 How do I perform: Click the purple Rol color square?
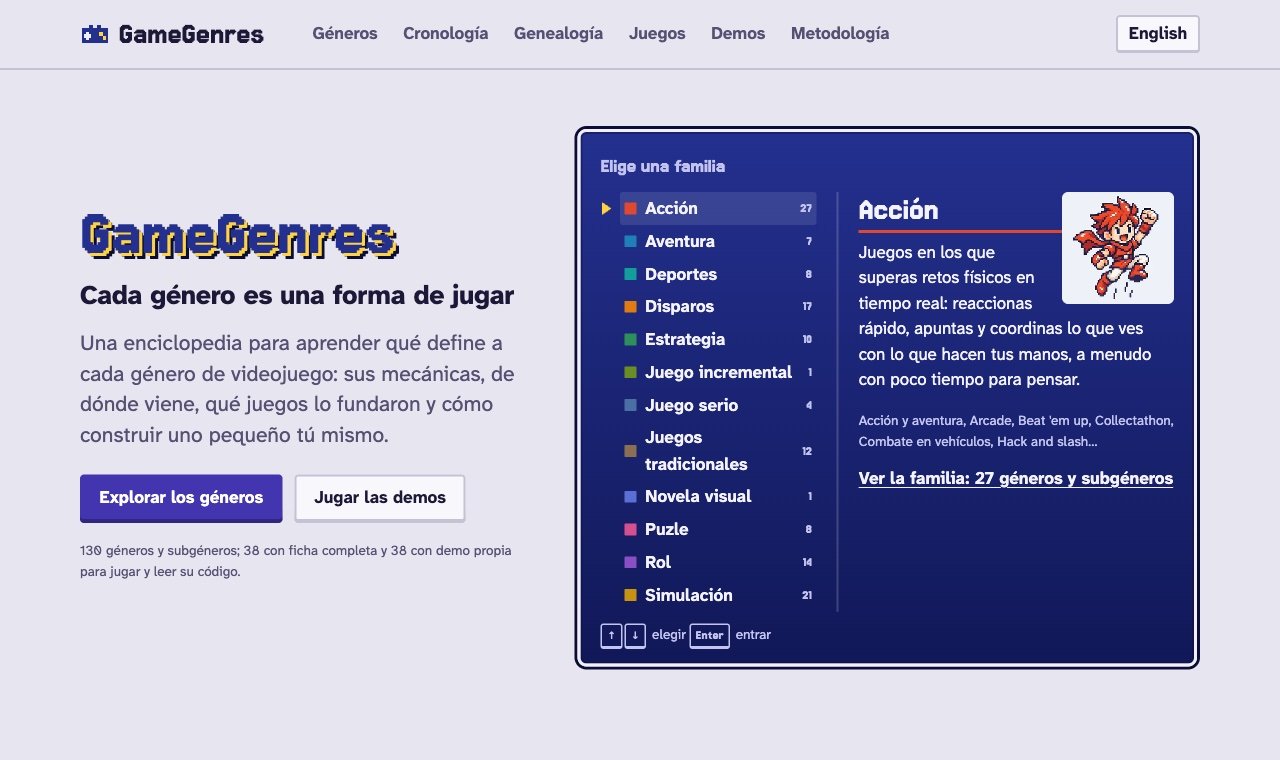630,562
